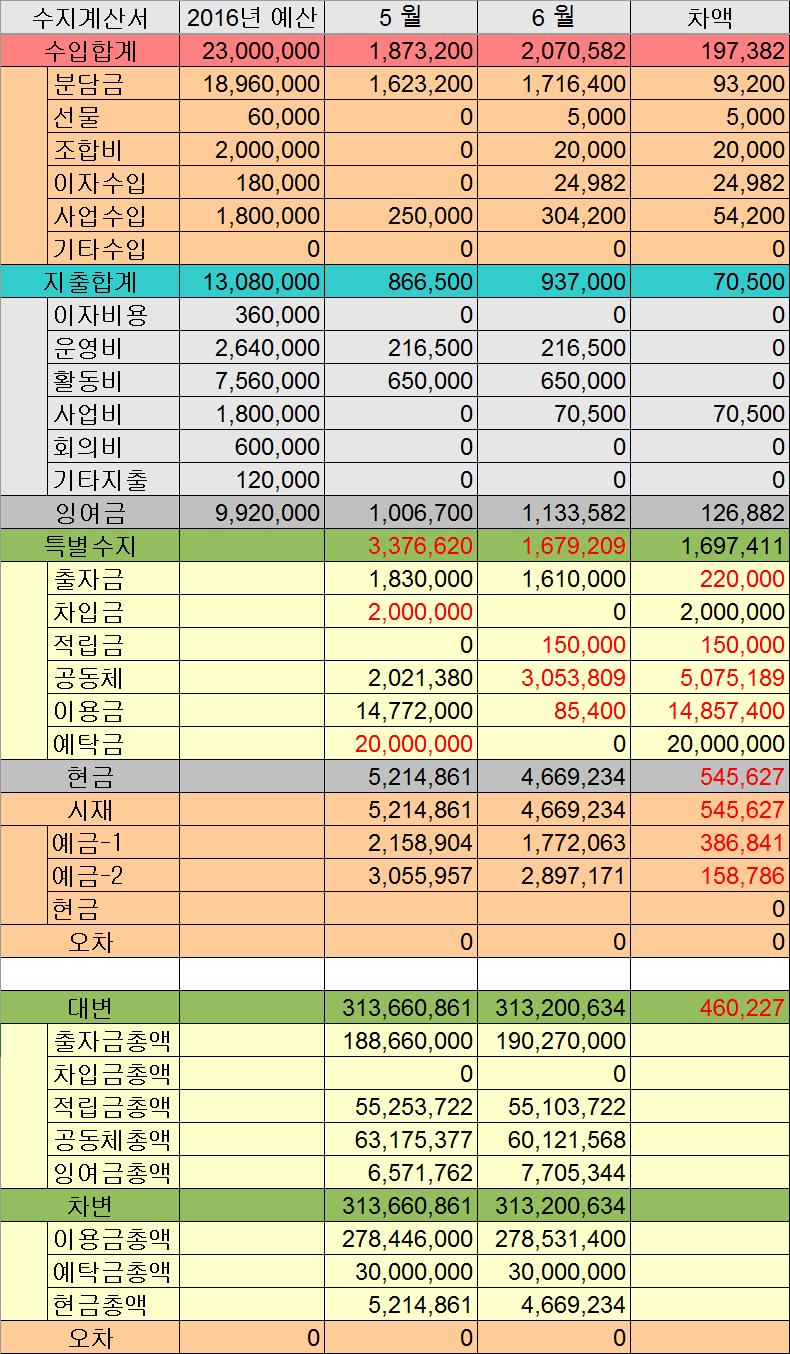Select the 수입합계 row label
790x1354 pixels.
[90, 51]
